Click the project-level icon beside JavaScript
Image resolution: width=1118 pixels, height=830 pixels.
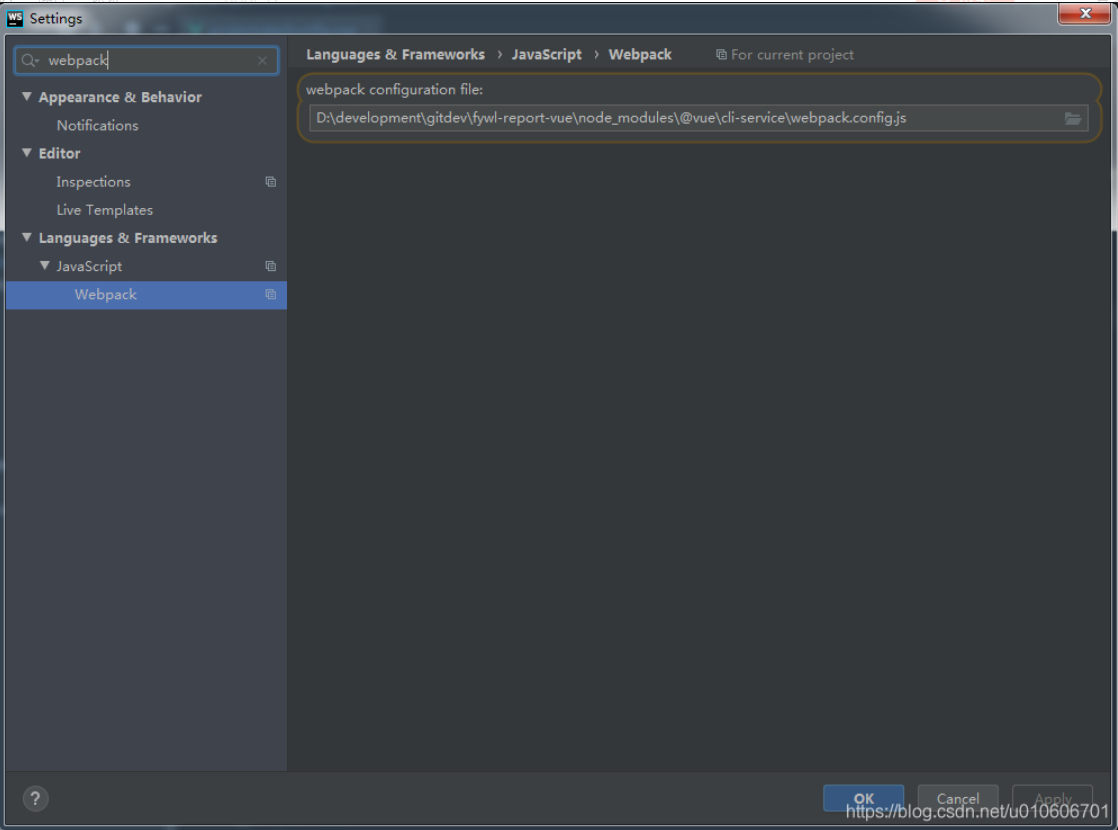(270, 266)
